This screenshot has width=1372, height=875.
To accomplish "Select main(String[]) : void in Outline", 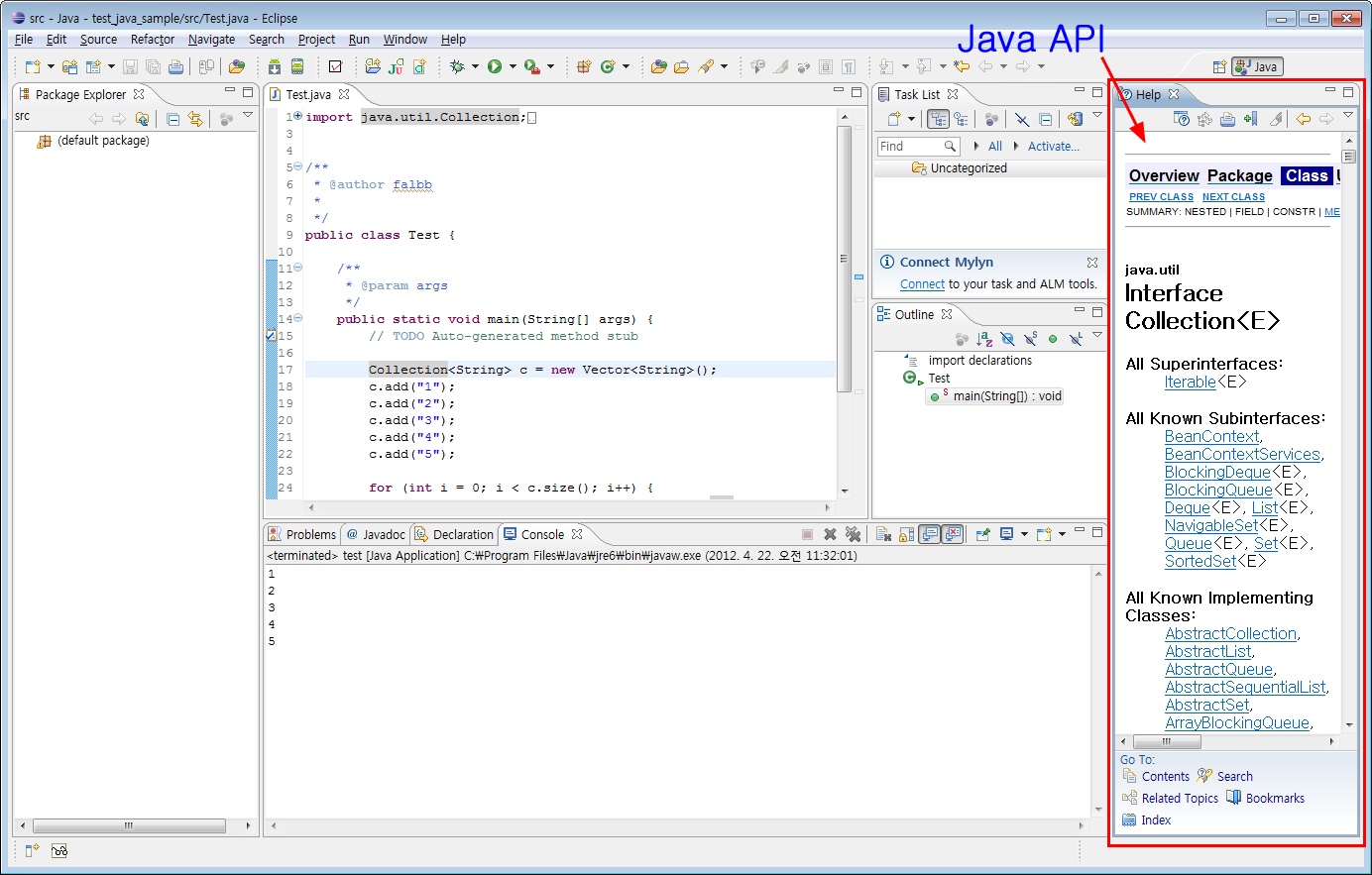I will (x=994, y=396).
